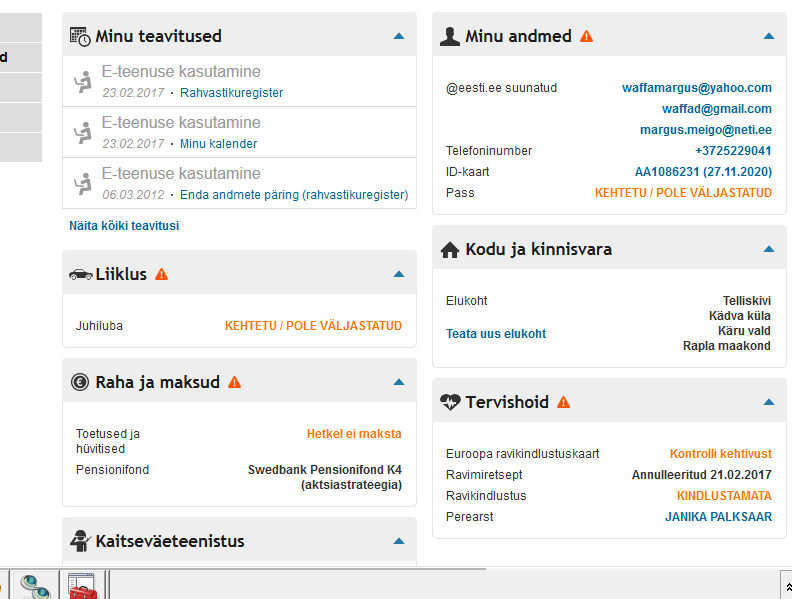The image size is (792, 599).
Task: Click the heart icon beside Tervishoid
Action: coord(450,402)
